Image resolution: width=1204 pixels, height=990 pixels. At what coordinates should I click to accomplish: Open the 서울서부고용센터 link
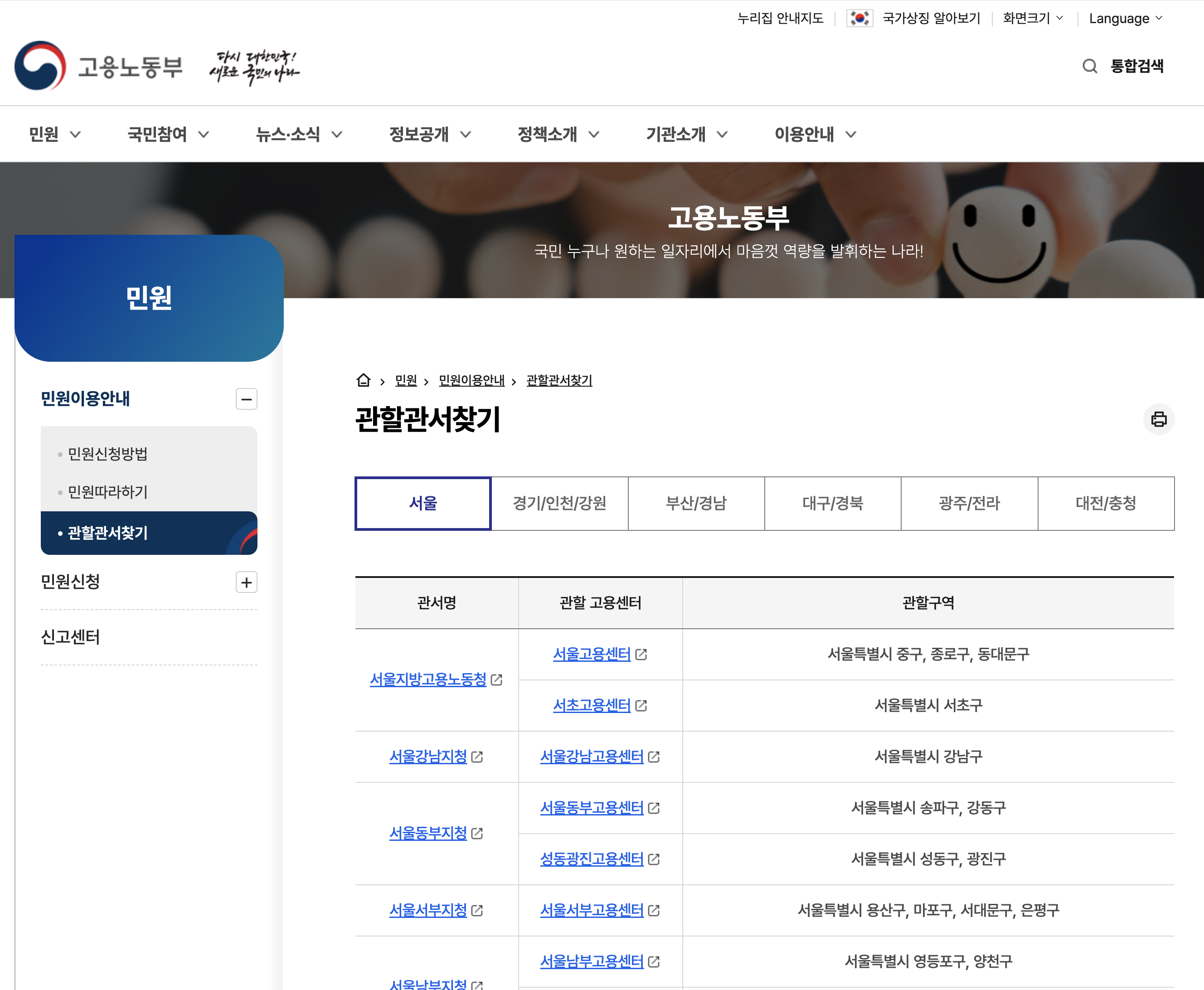coord(592,910)
